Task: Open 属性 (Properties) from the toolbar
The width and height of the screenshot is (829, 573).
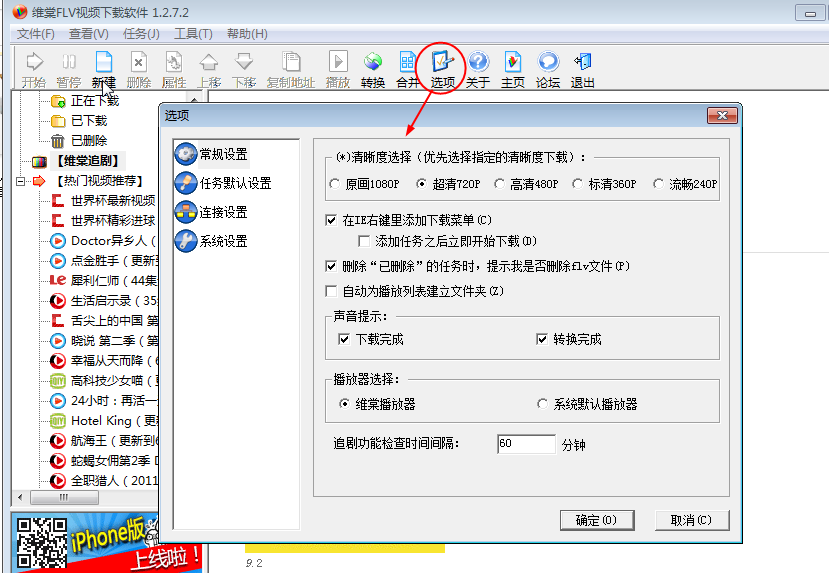Action: [173, 69]
